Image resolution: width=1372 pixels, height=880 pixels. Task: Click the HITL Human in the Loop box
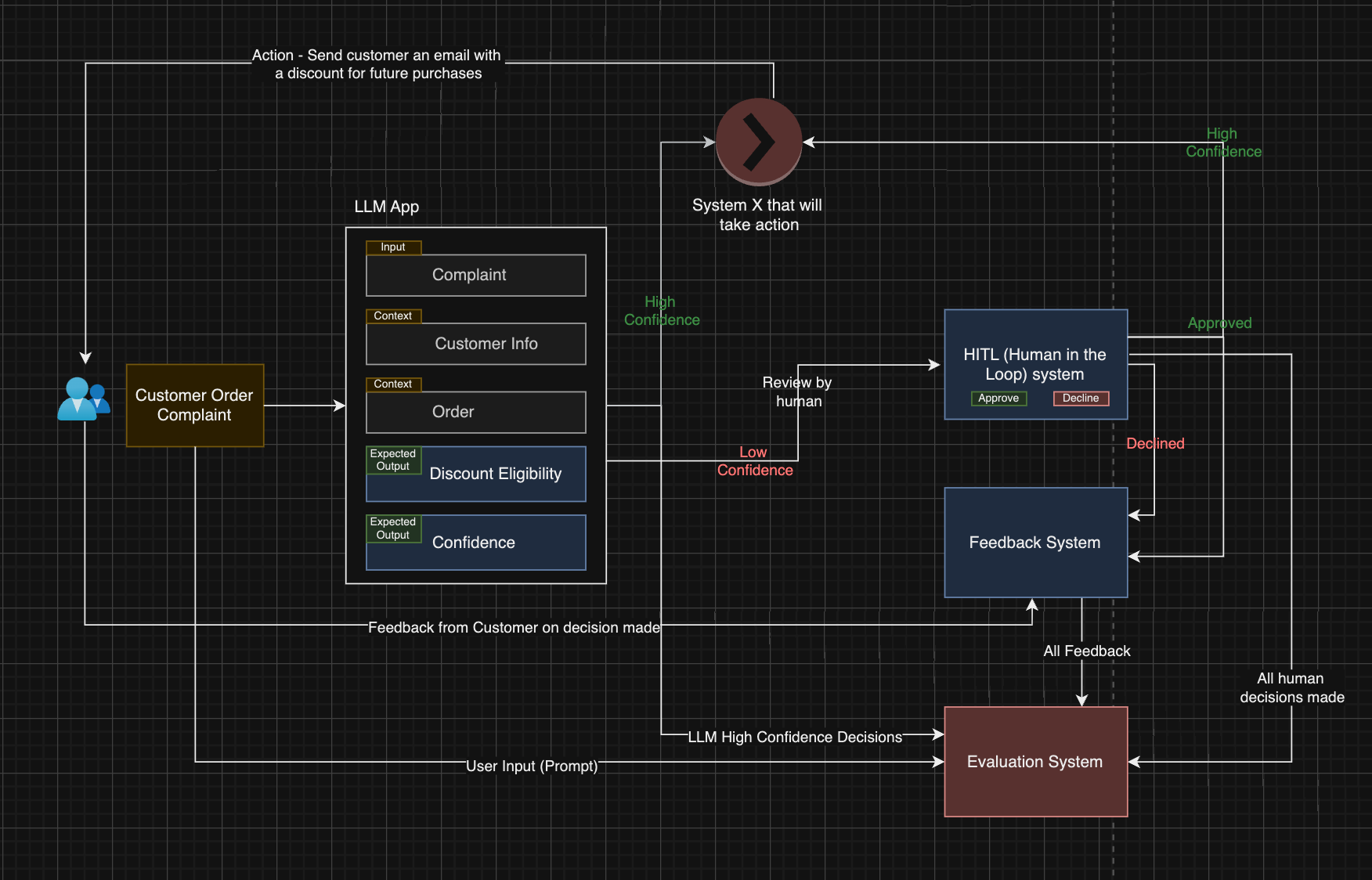tap(1035, 364)
